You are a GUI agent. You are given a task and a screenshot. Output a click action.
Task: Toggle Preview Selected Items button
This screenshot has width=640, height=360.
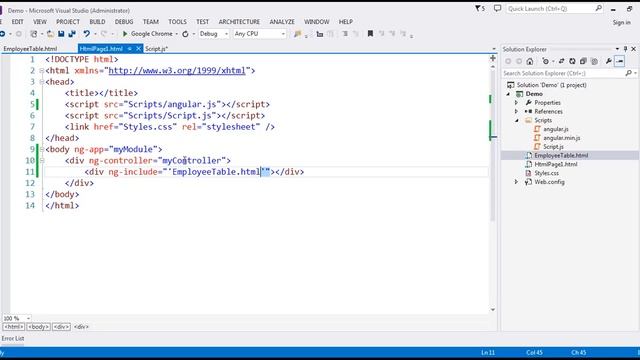(620, 61)
